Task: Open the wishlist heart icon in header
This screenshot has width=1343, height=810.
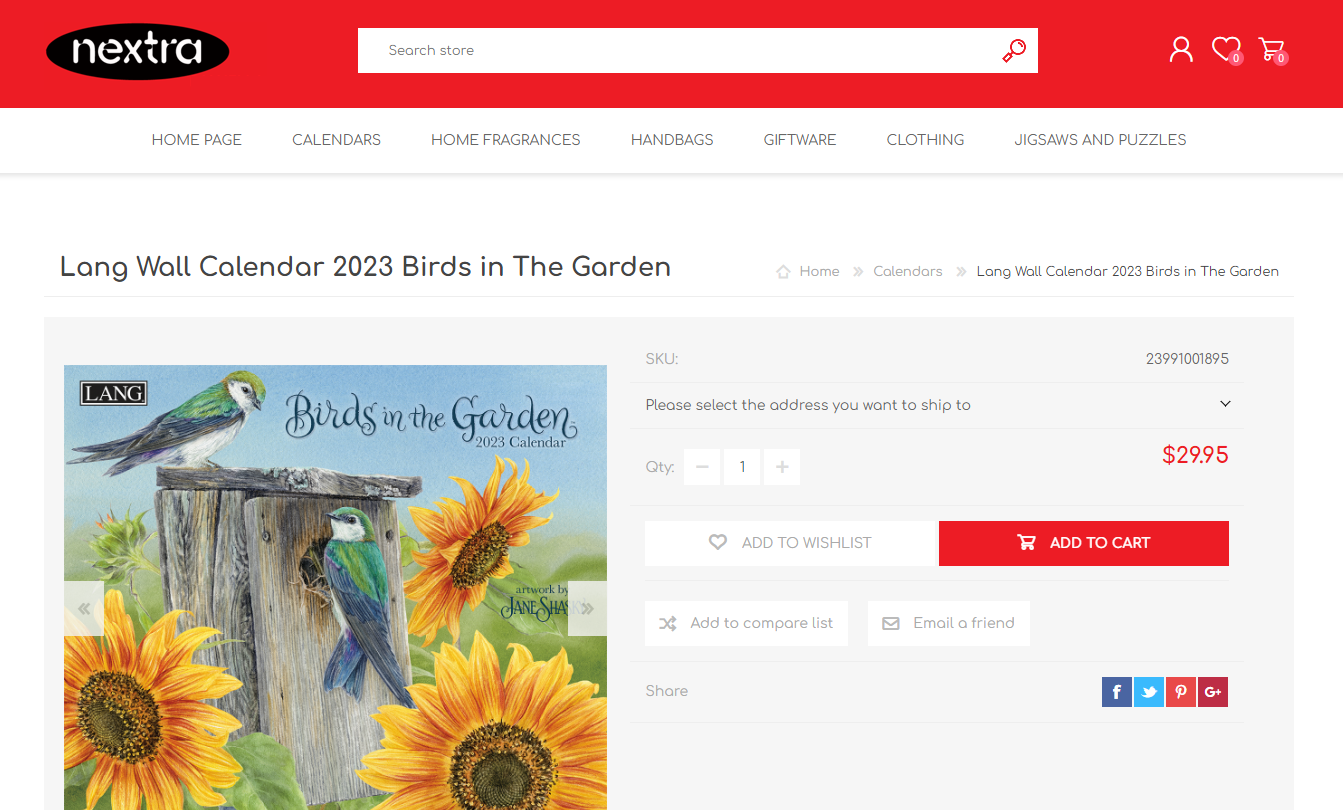Action: pos(1226,49)
